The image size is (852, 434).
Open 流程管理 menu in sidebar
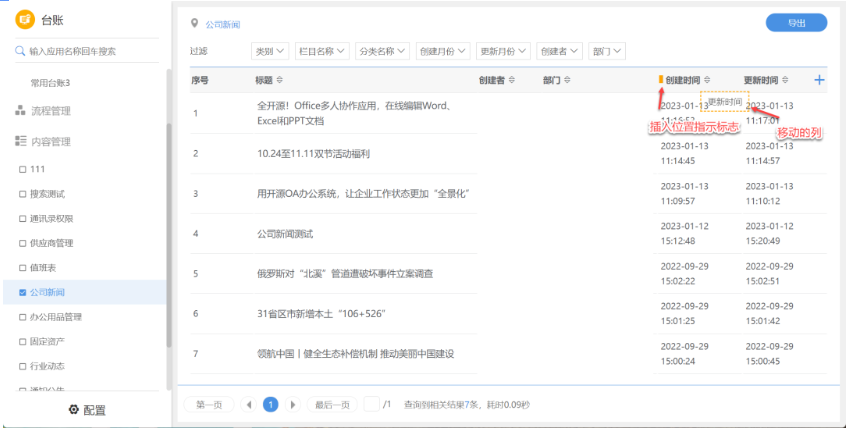(43, 111)
